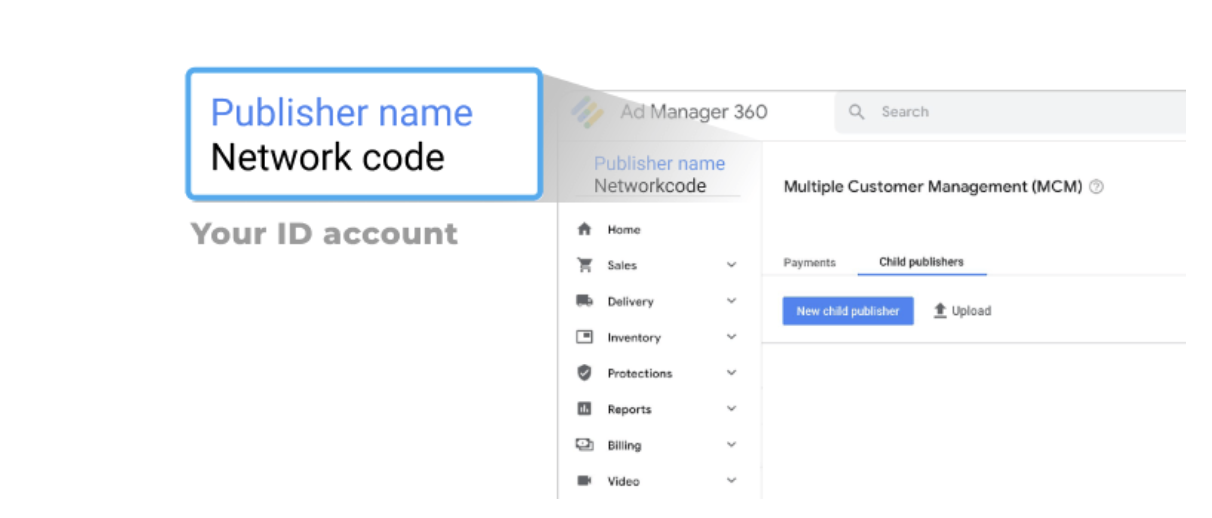This screenshot has height=518, width=1212.
Task: Click the Reports bar chart icon
Action: (585, 409)
